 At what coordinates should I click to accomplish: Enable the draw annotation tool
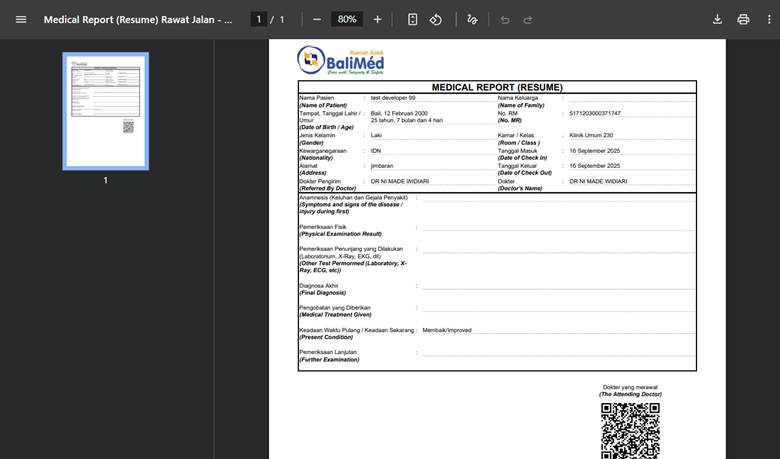coord(474,19)
